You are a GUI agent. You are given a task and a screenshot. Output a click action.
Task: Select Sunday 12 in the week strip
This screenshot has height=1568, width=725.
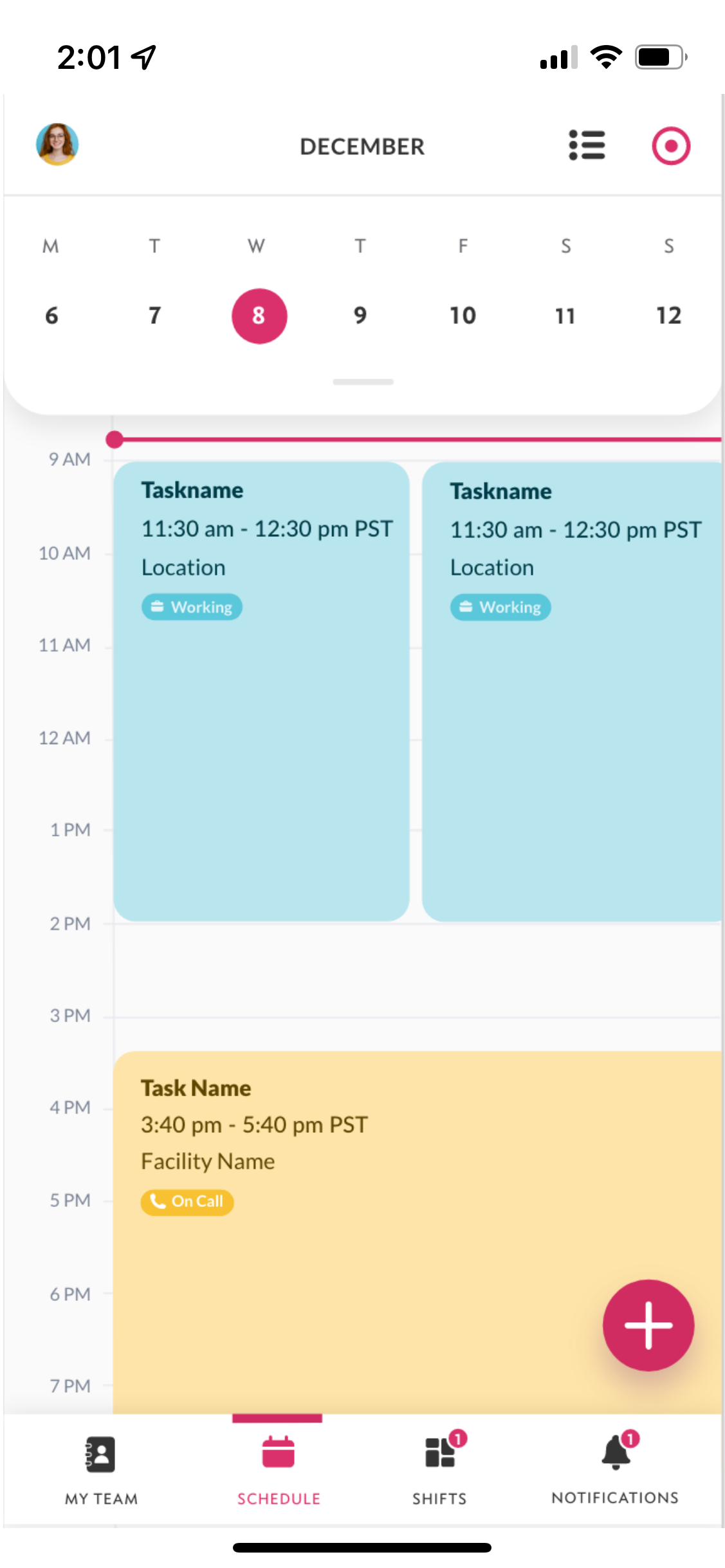pyautogui.click(x=668, y=315)
